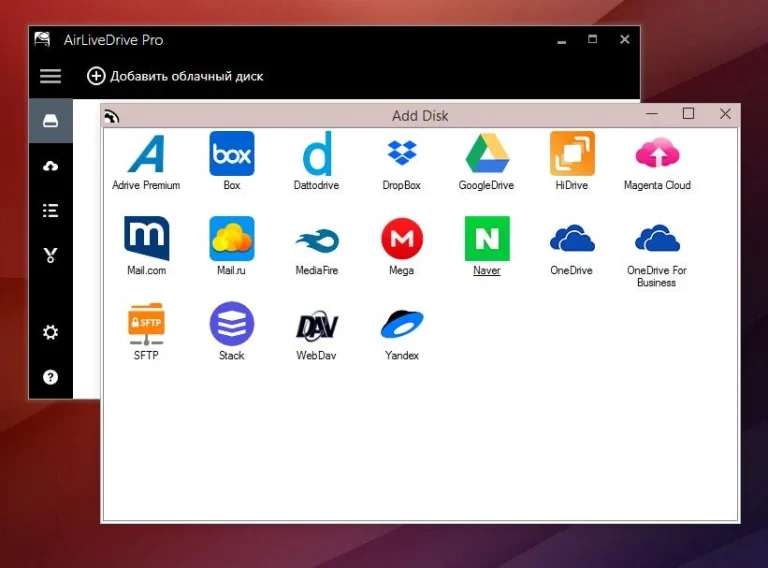Select the DropBox icon

pyautogui.click(x=402, y=152)
